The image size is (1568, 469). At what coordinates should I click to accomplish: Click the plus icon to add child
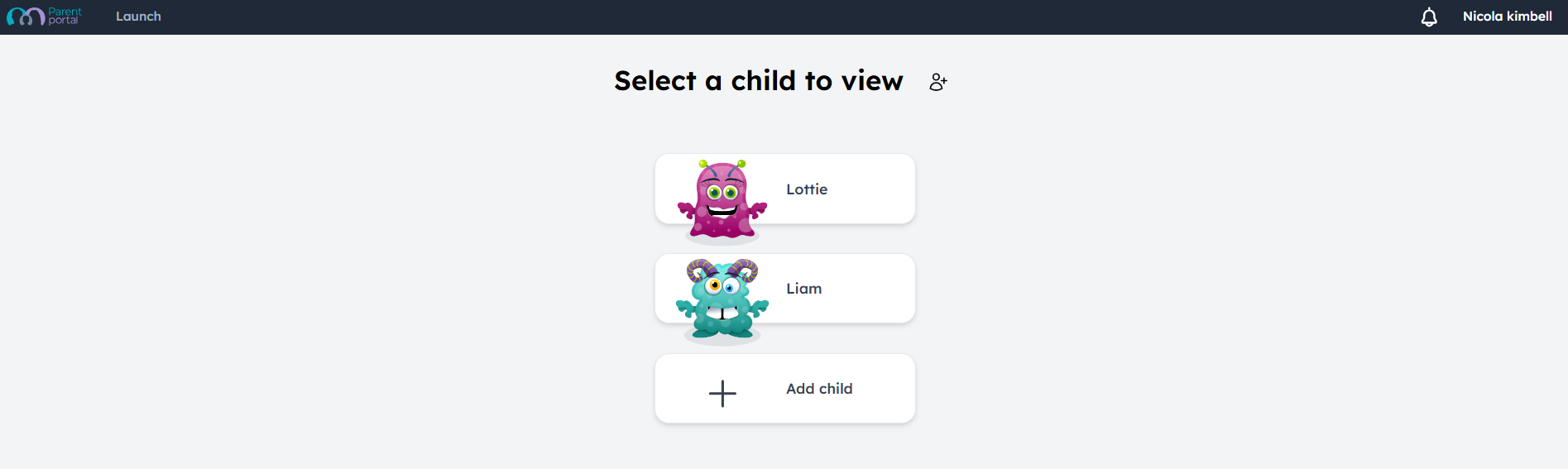[722, 393]
